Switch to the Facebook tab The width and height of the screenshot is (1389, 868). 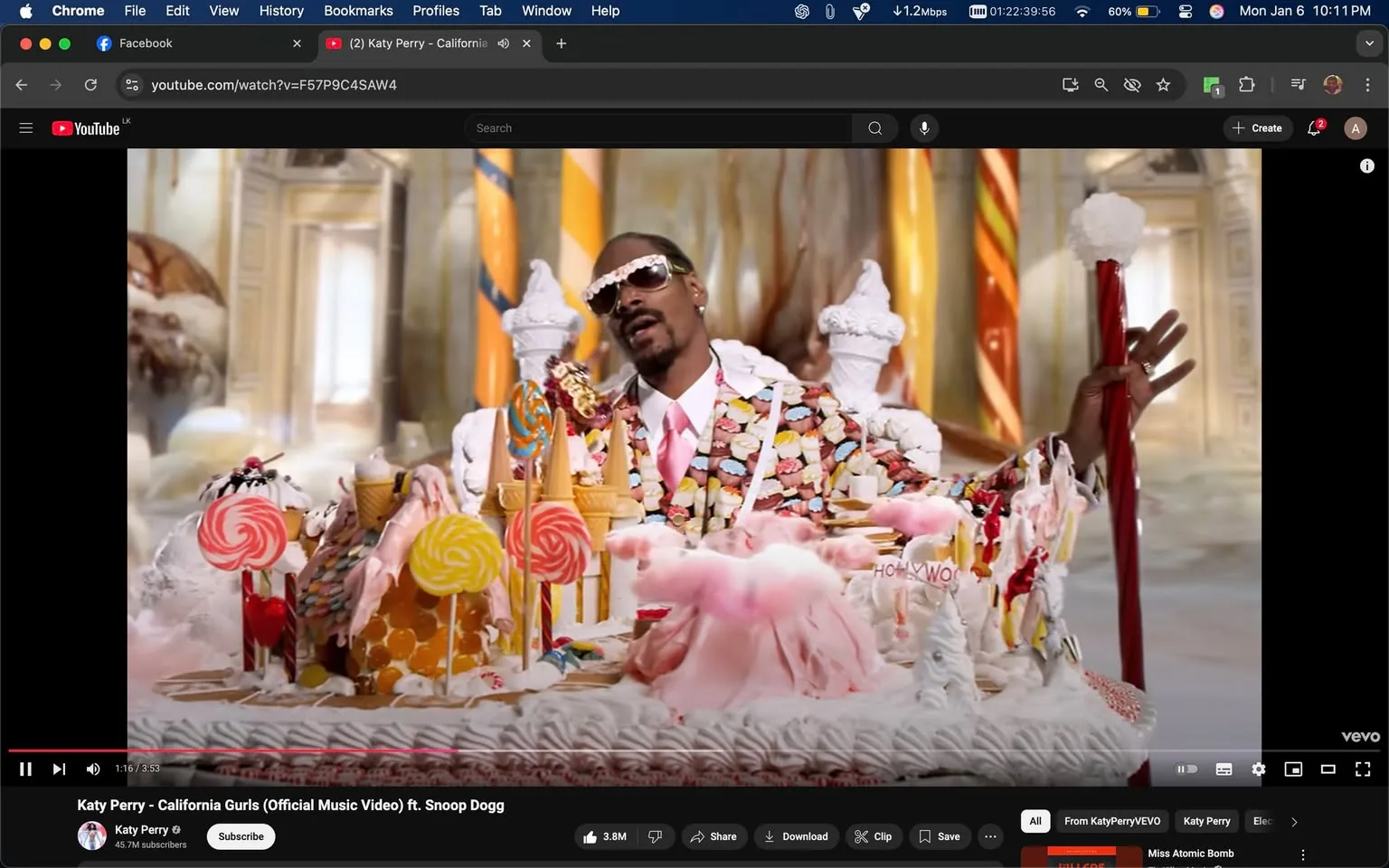(147, 42)
